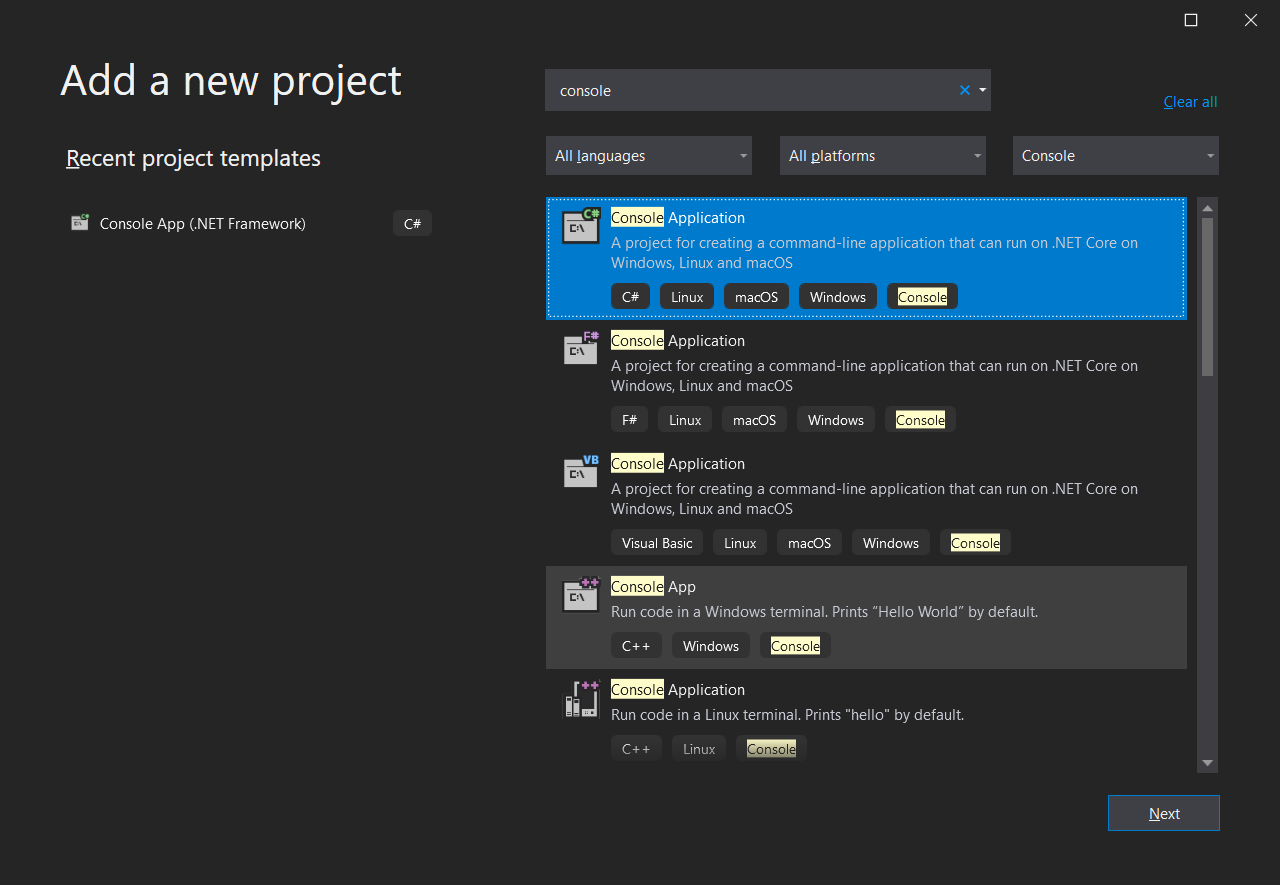Select the F# Console Application template icon
The image size is (1280, 885).
tap(580, 349)
